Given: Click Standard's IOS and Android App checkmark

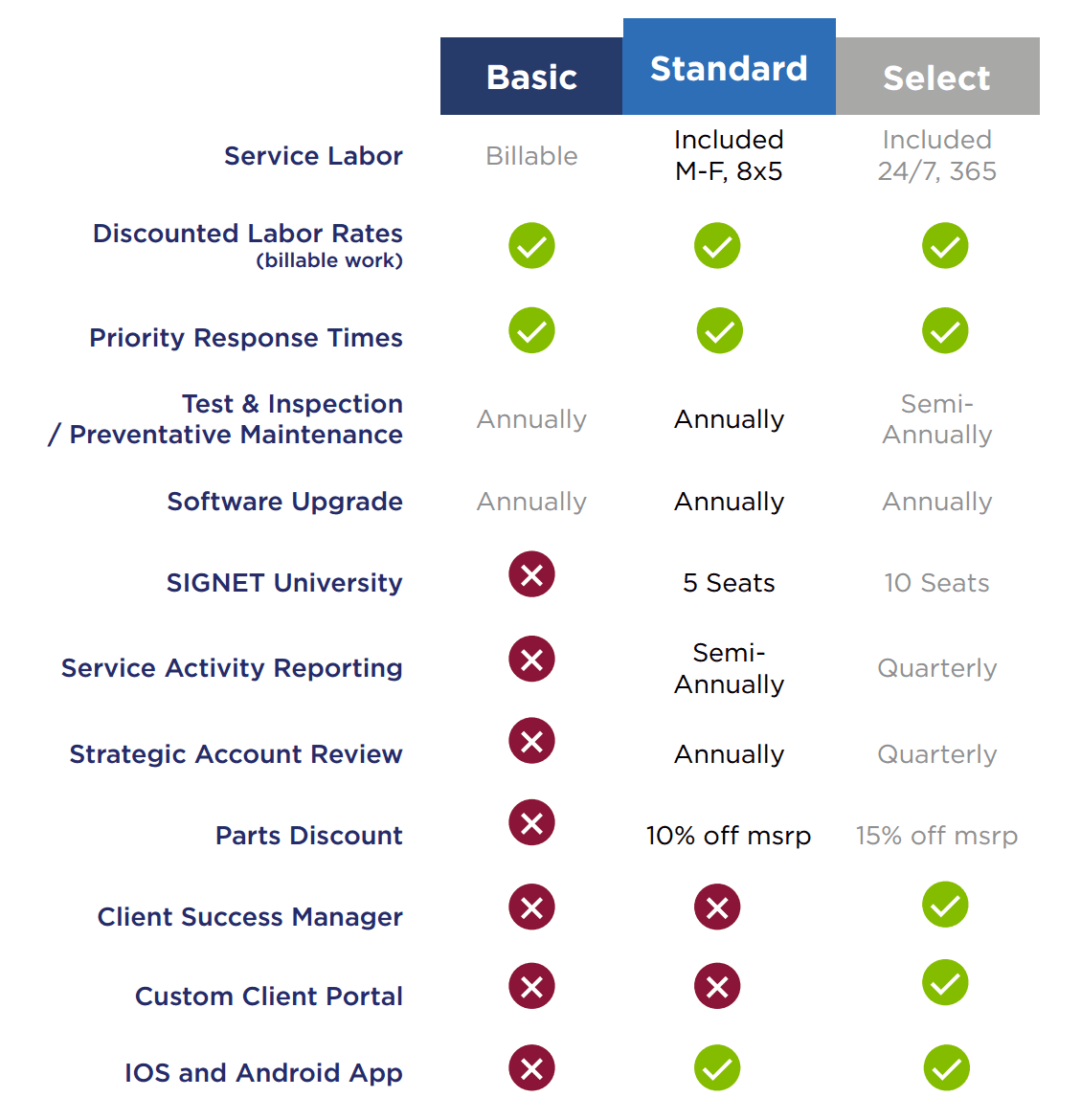Looking at the screenshot, I should (717, 1068).
